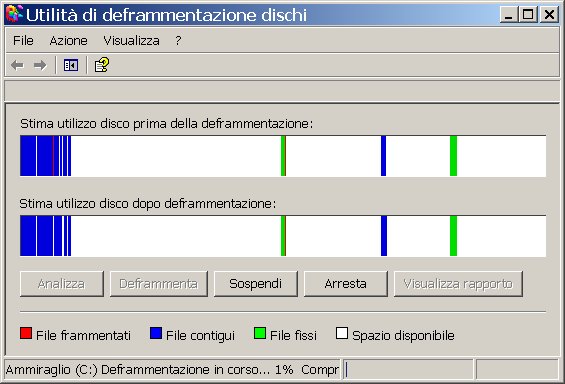Viewport: 565px width, 384px height.
Task: Open the ? help menu
Action: click(178, 41)
